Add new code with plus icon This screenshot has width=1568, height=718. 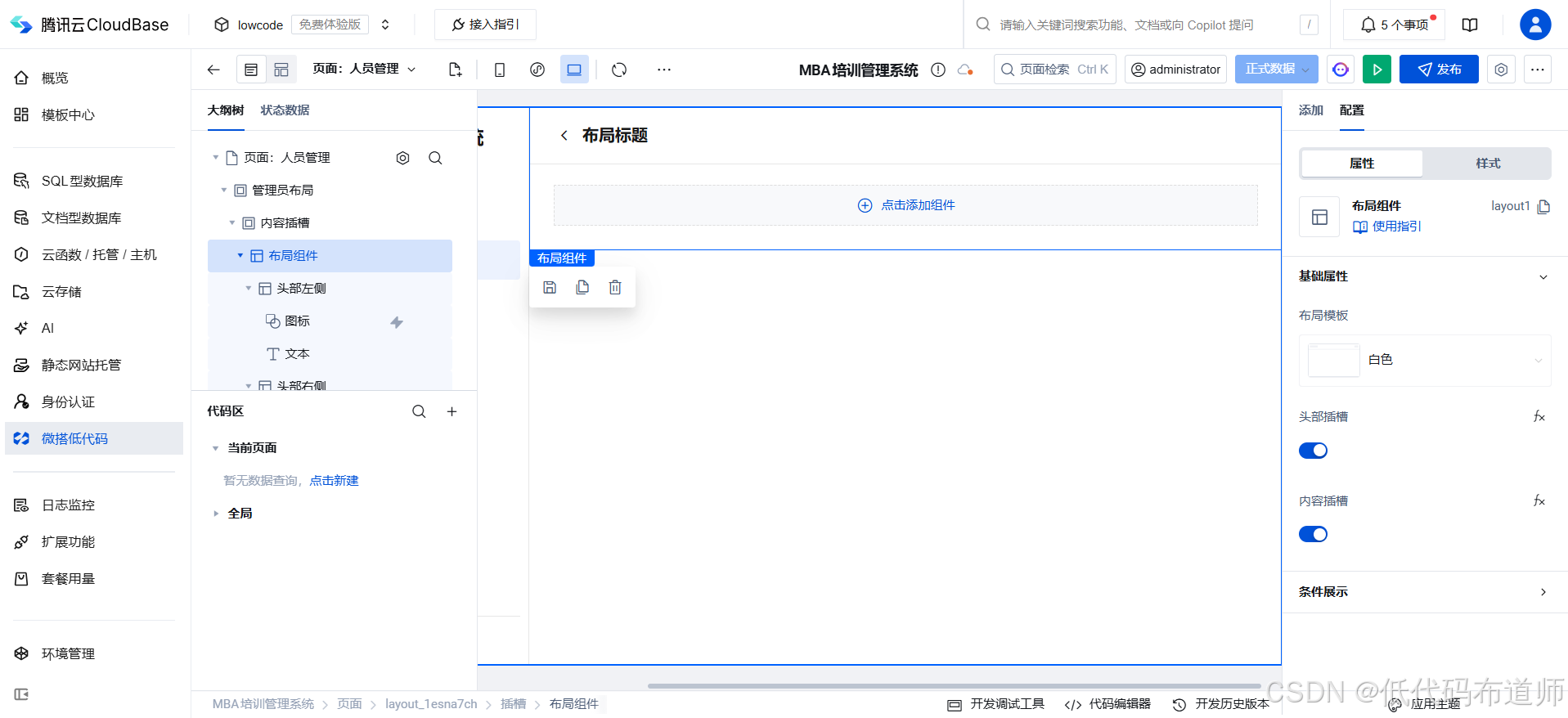(452, 411)
